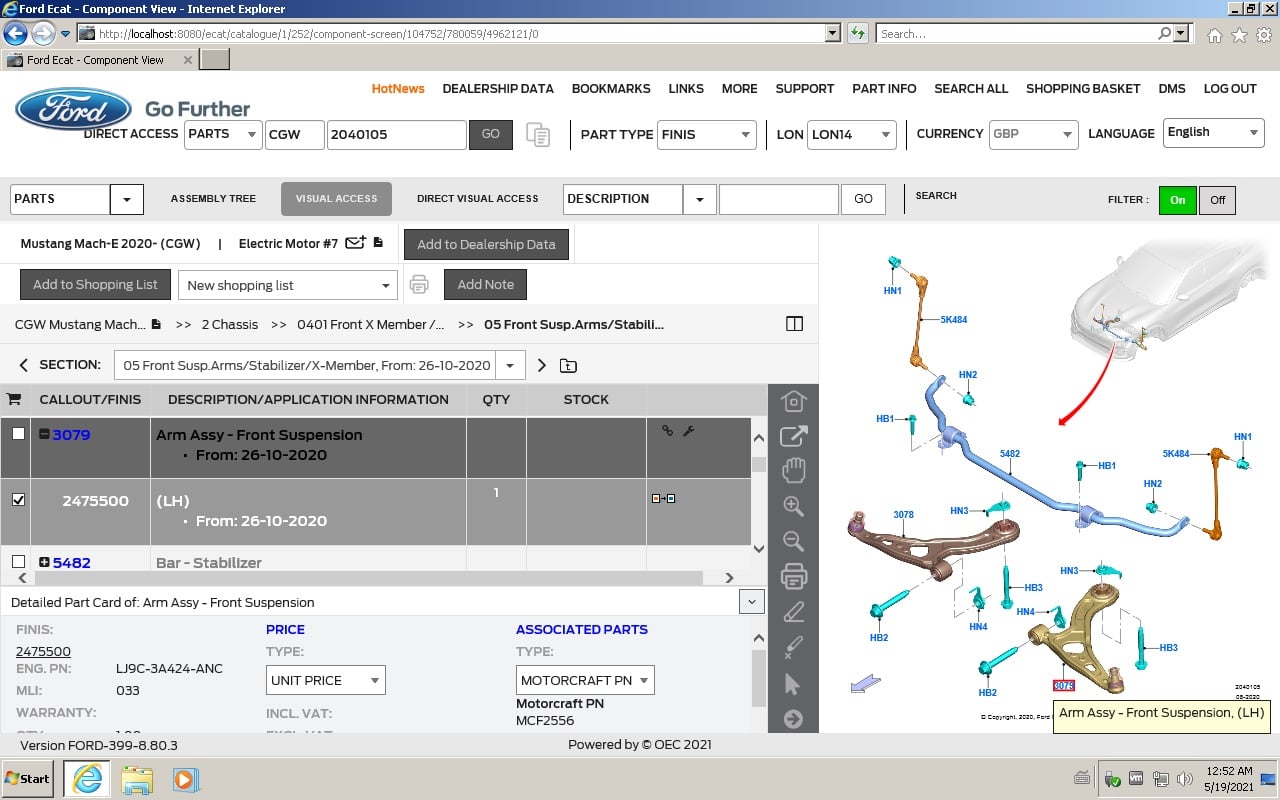Click the home icon in the diagram toolbar
The height and width of the screenshot is (800, 1280).
(794, 401)
